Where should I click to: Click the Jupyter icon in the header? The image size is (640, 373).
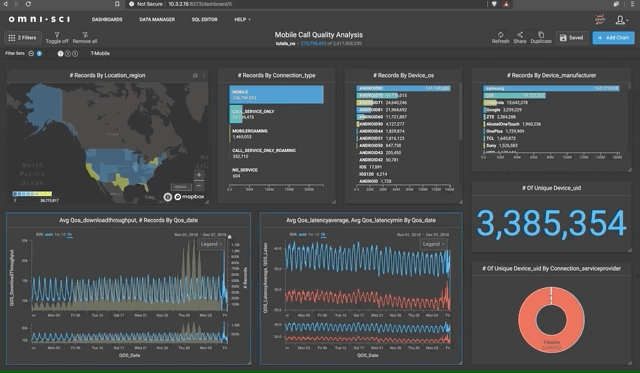(x=600, y=19)
